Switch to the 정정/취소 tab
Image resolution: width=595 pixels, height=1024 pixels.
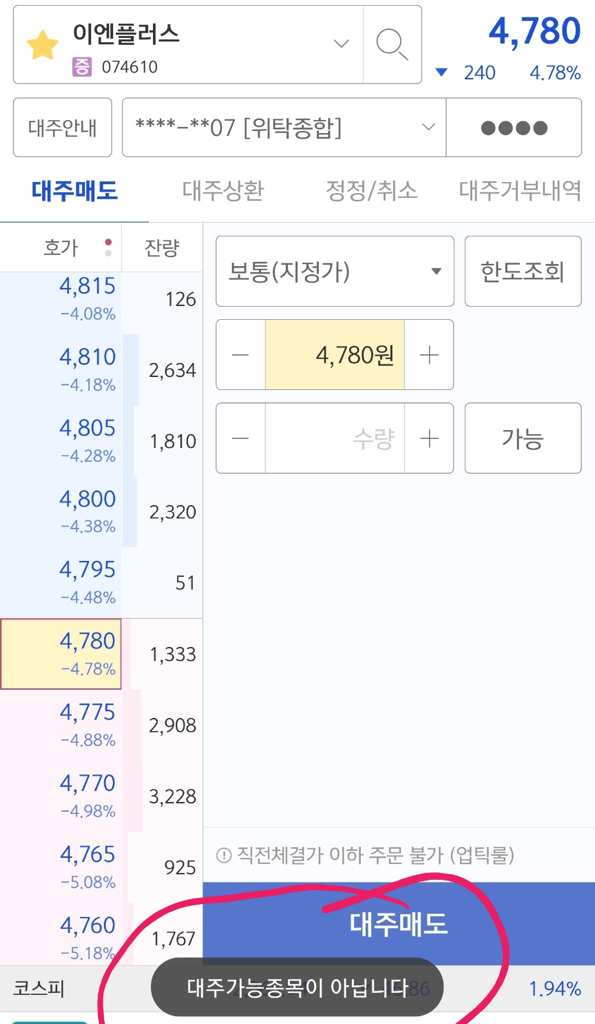click(x=371, y=191)
